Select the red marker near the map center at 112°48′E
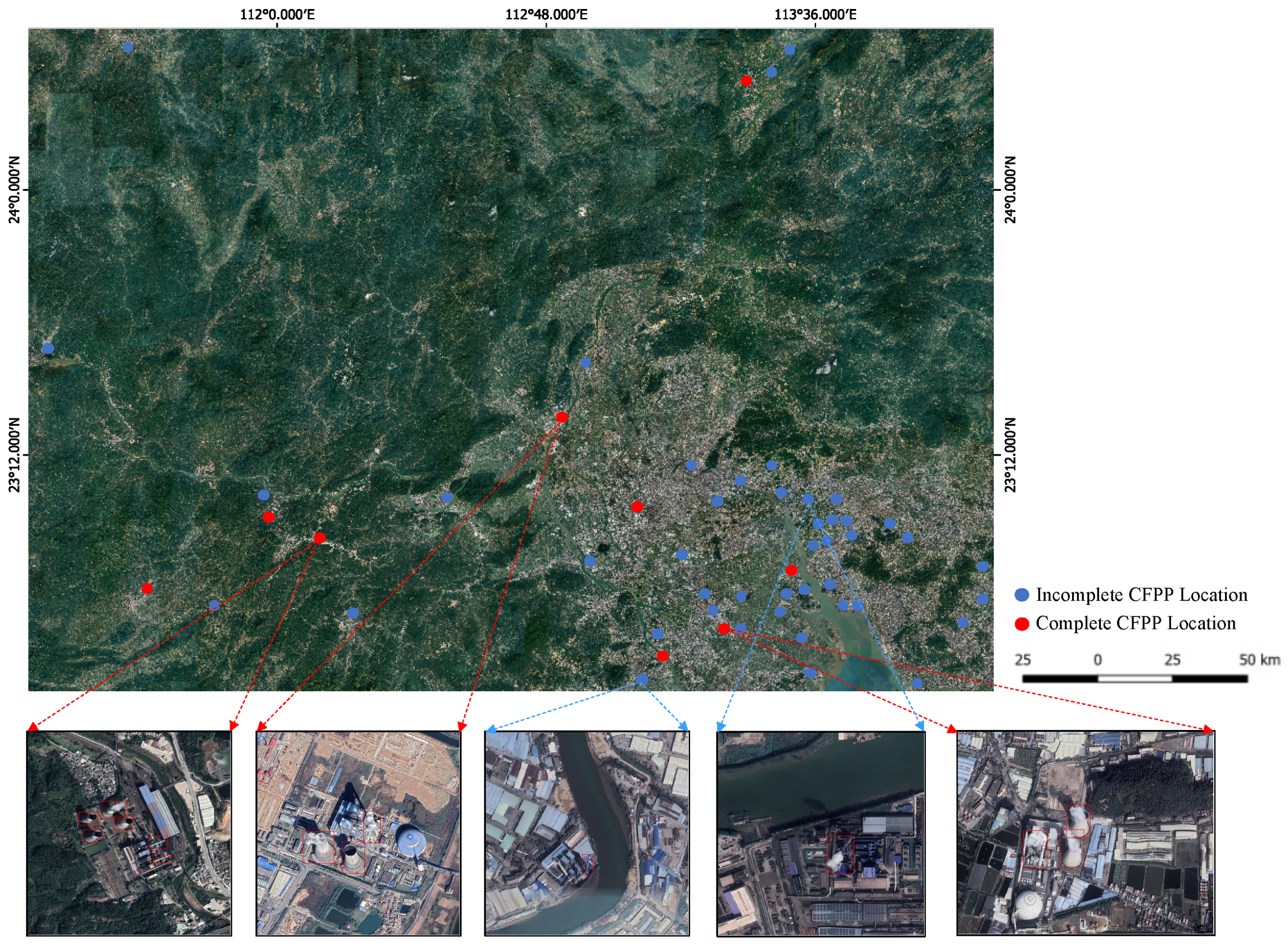 [562, 418]
